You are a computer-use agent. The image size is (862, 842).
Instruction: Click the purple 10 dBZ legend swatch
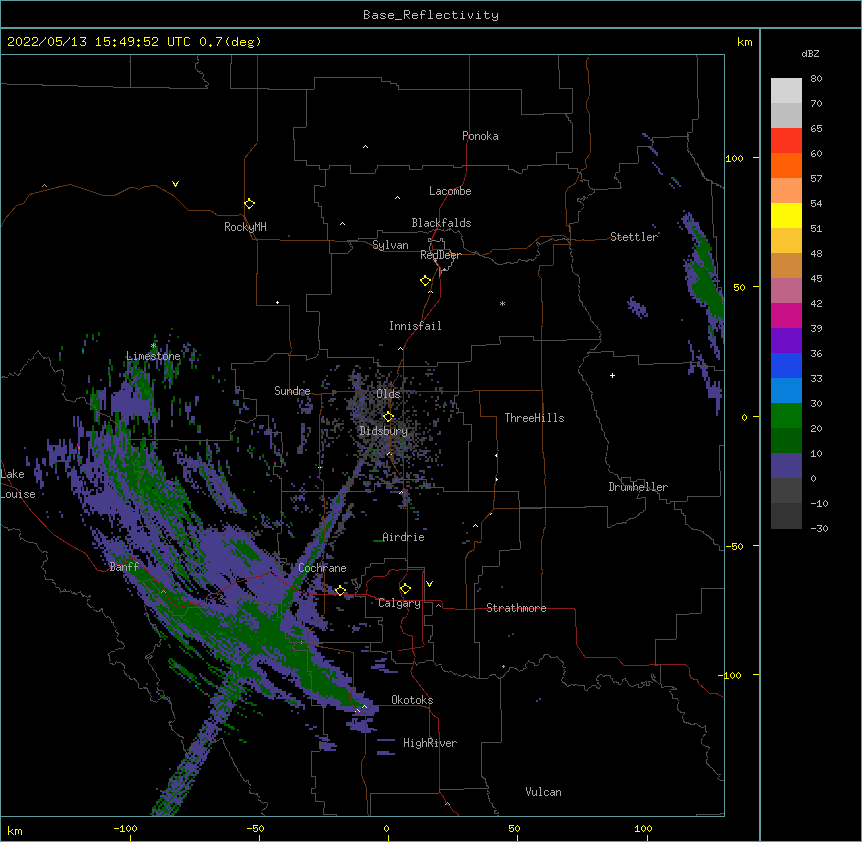786,466
